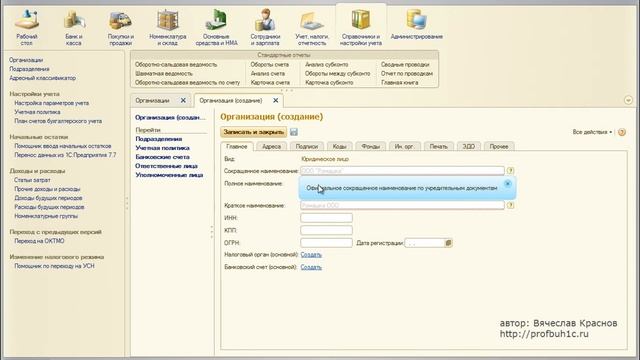Open the Покупки и продажи section

[121, 27]
